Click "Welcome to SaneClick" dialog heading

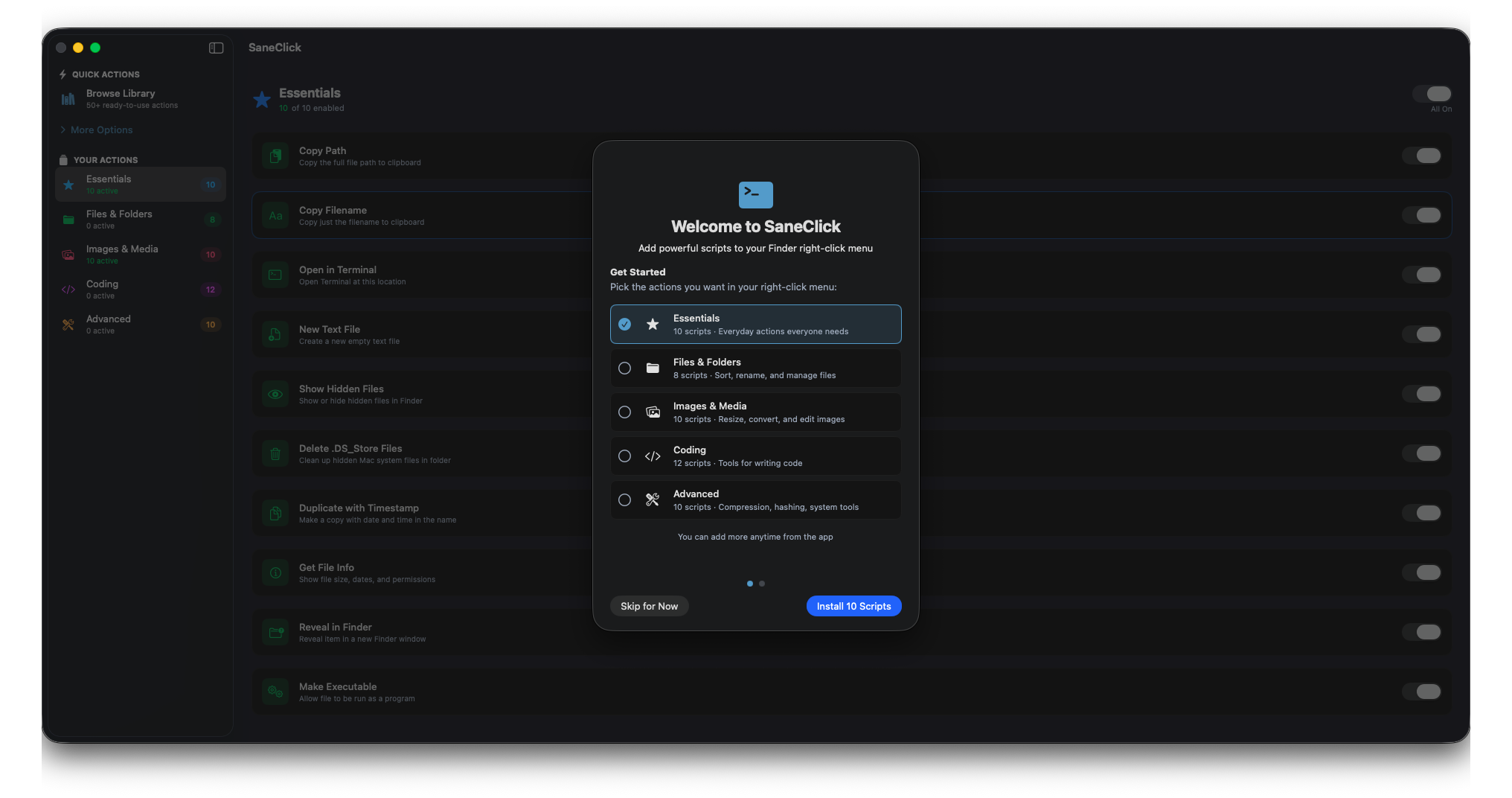tap(756, 226)
